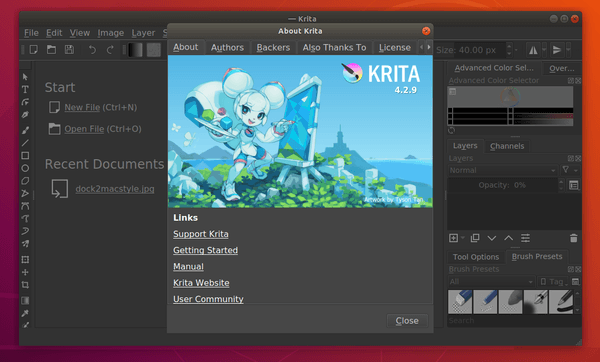This screenshot has height=362, width=600.
Task: Click the Undo toolbar icon
Action: [x=92, y=49]
